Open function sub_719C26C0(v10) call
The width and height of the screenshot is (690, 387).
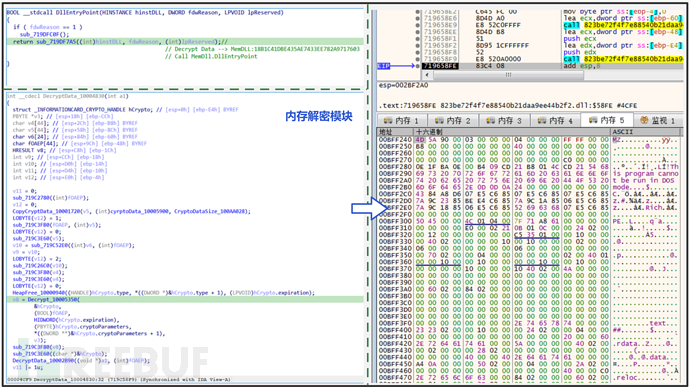(40, 265)
